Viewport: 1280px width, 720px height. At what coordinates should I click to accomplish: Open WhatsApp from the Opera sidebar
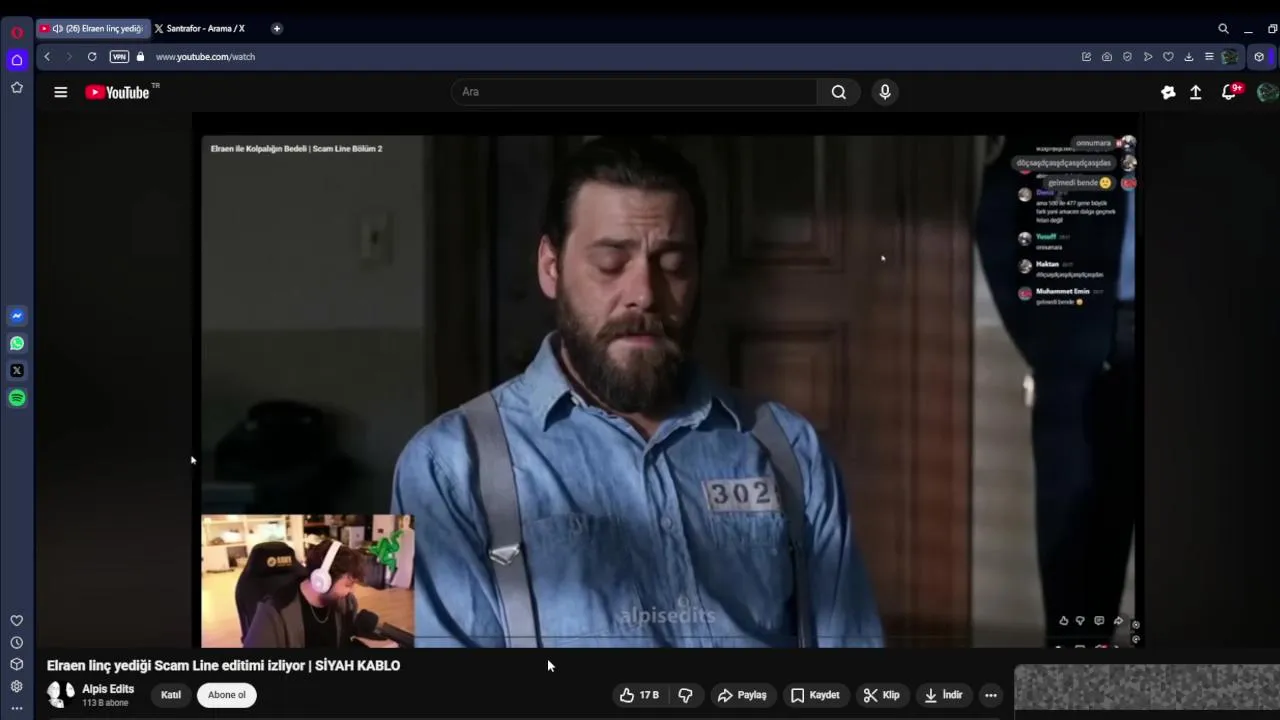coord(17,343)
